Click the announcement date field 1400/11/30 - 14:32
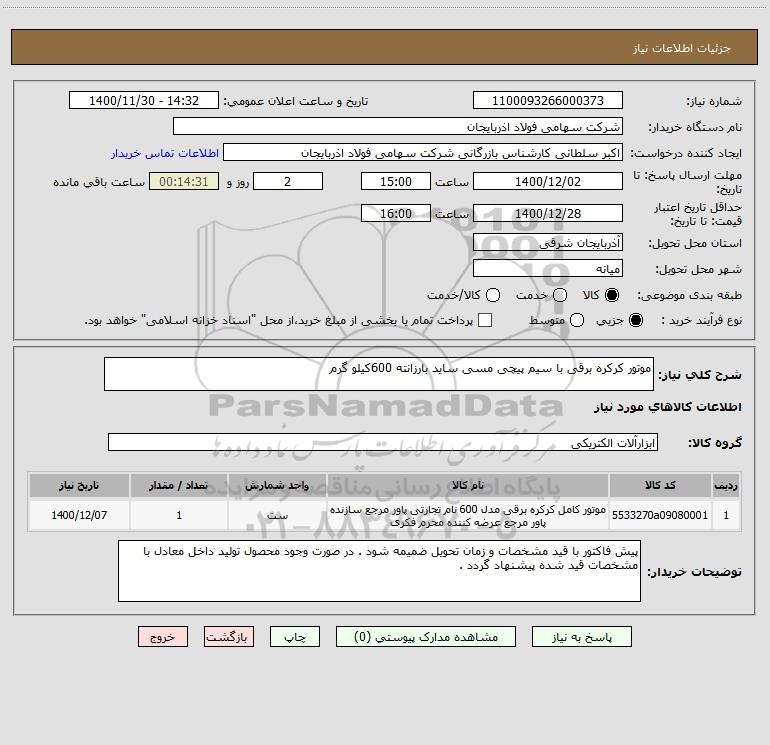The width and height of the screenshot is (770, 745). 144,101
